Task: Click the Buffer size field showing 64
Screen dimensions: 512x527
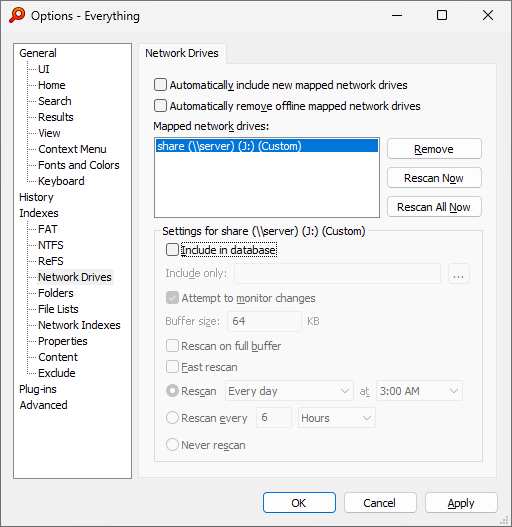Action: (x=264, y=321)
